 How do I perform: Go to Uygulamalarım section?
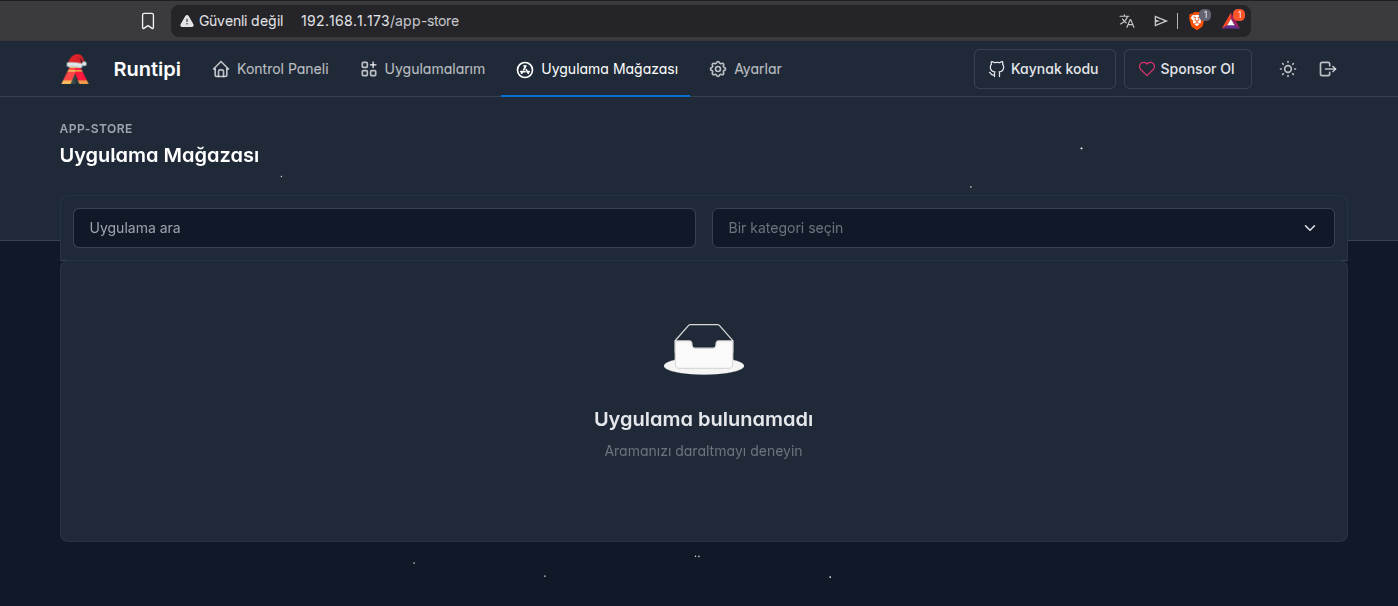(x=423, y=69)
